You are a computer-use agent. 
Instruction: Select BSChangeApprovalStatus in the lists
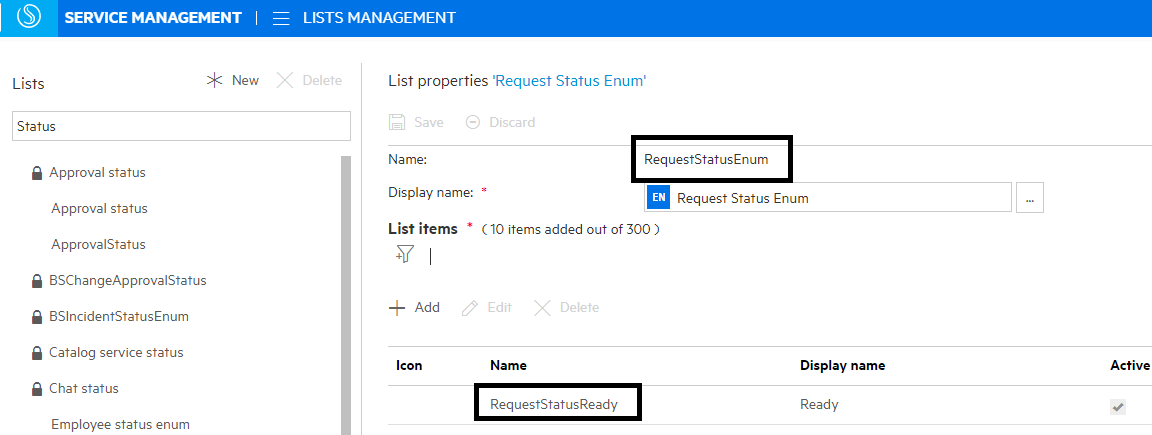click(127, 280)
